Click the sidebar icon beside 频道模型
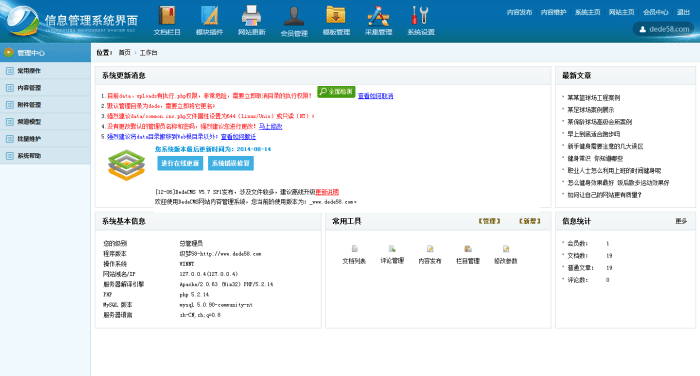Viewport: 700px width, 376px height. tap(9, 121)
